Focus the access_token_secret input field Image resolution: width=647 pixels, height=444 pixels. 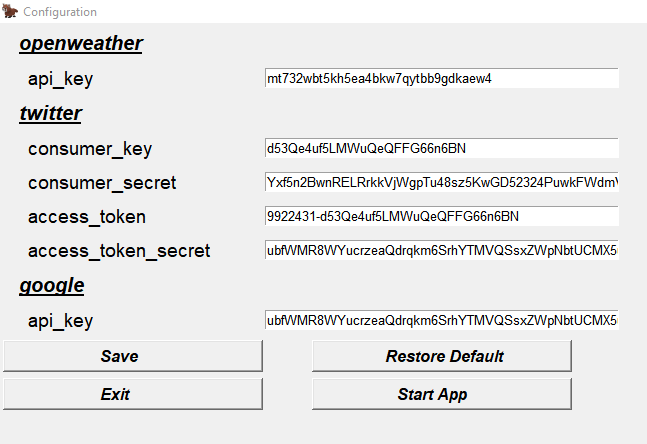(x=441, y=250)
